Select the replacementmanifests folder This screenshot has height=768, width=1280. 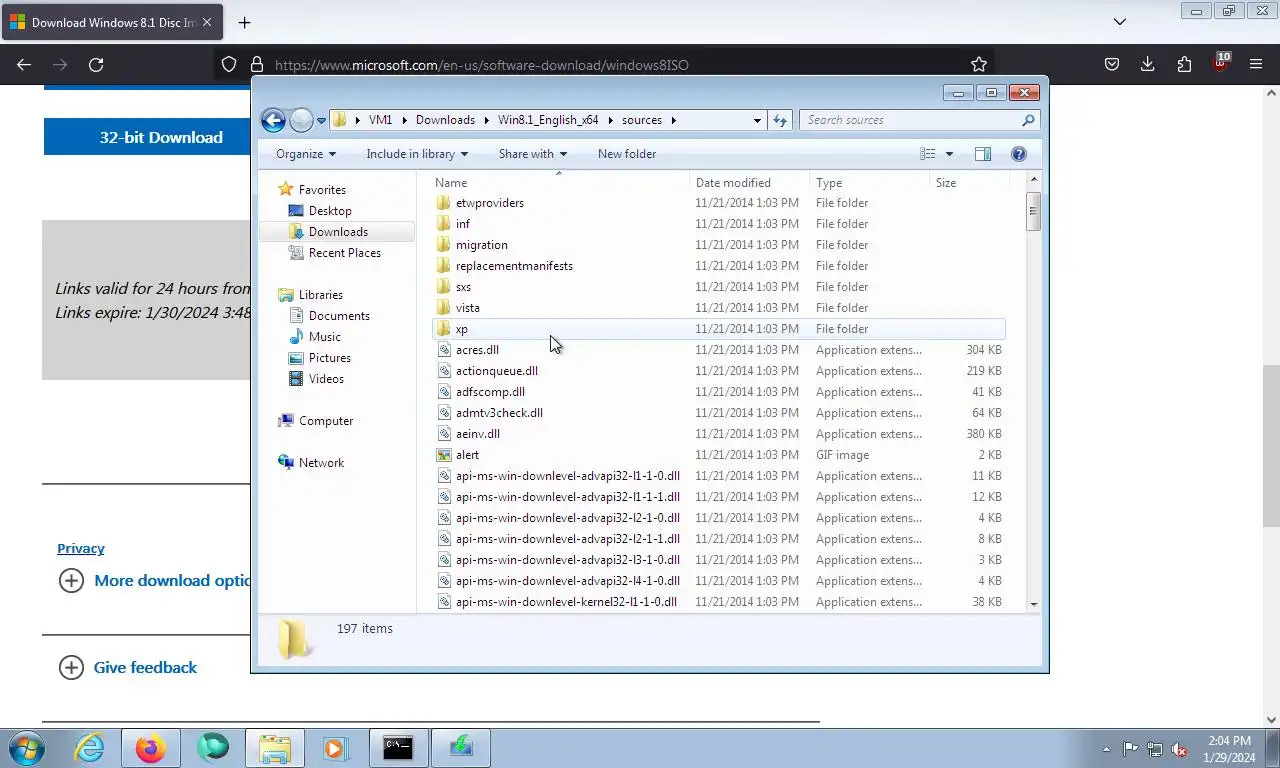click(x=514, y=266)
